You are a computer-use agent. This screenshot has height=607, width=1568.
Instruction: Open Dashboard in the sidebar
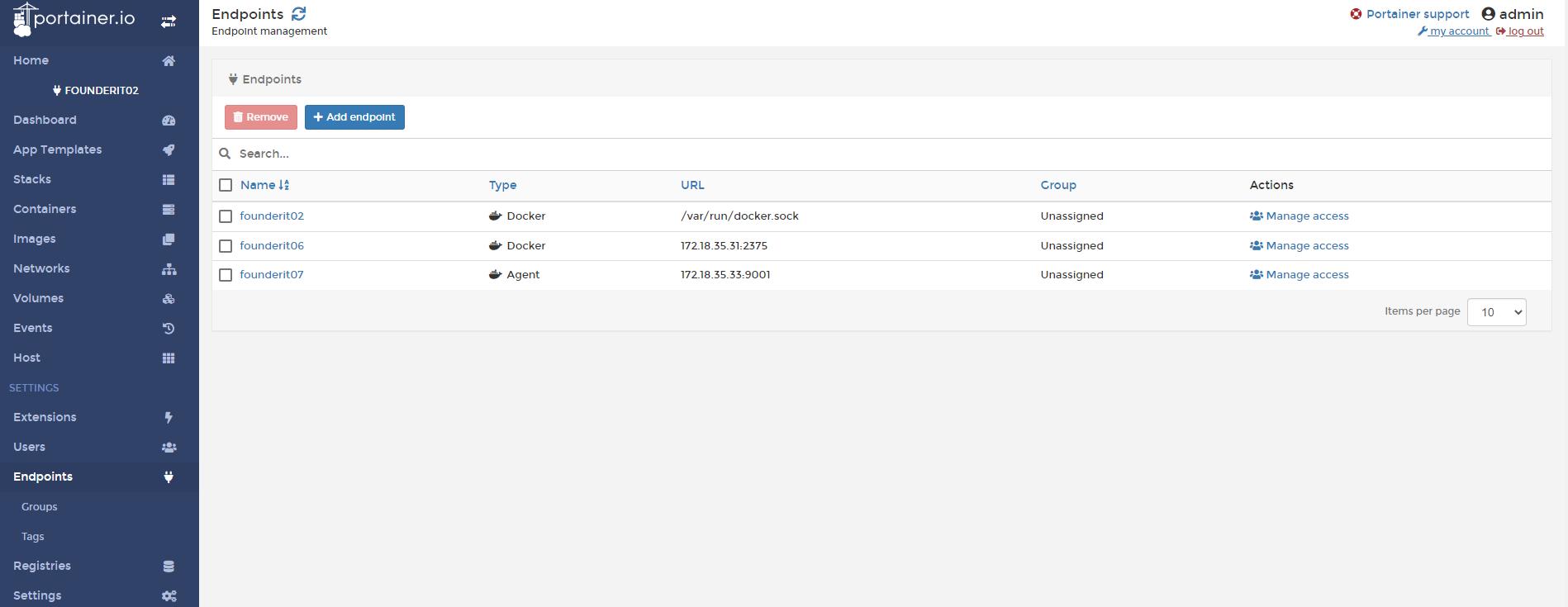pyautogui.click(x=45, y=121)
